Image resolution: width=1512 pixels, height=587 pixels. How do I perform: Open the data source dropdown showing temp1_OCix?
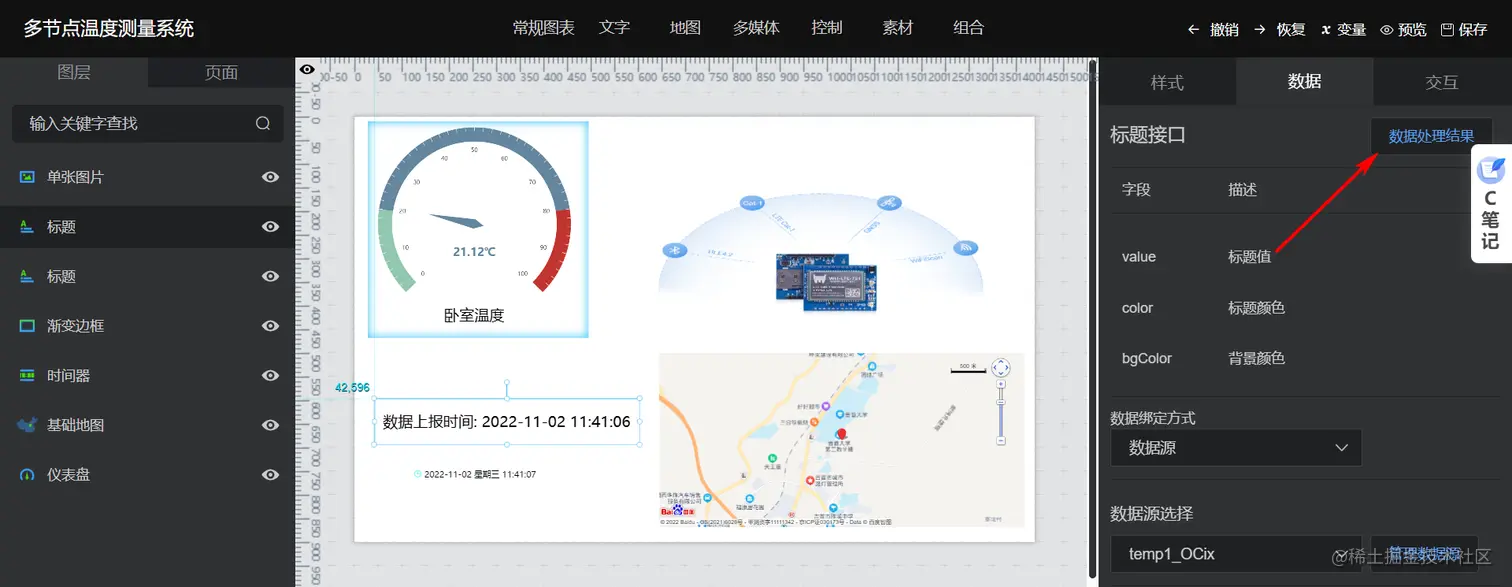click(x=1236, y=553)
